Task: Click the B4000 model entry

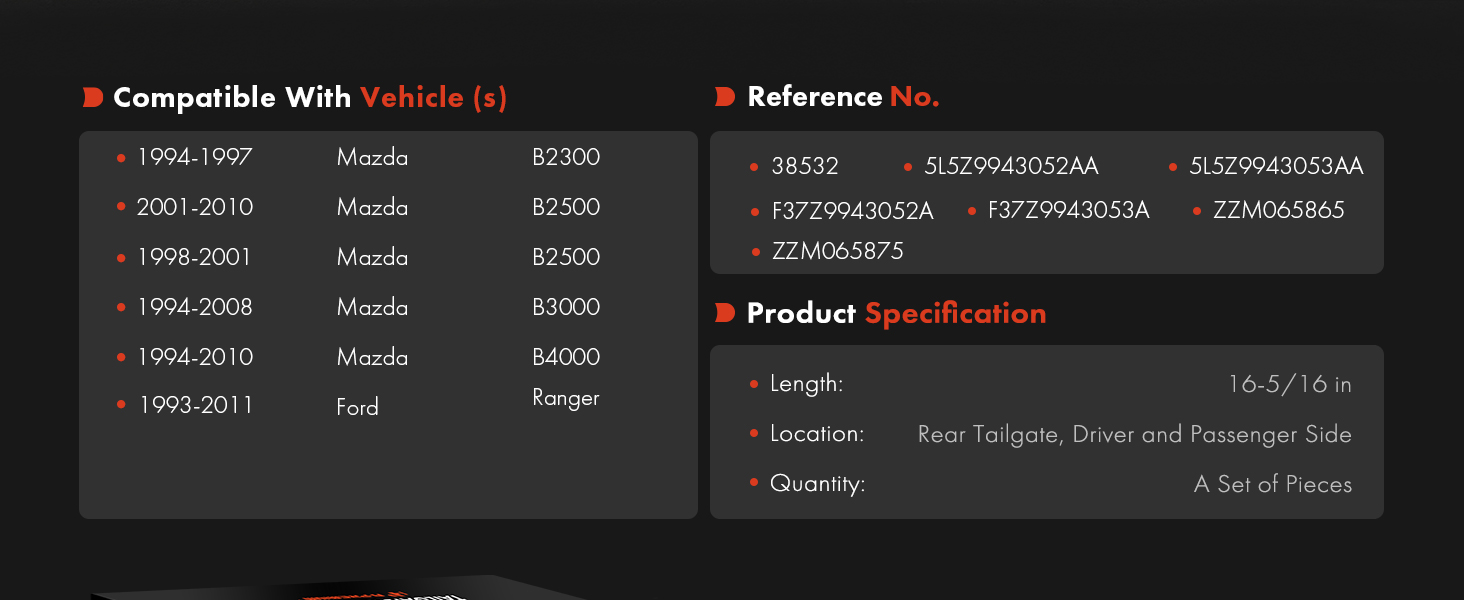Action: click(566, 357)
